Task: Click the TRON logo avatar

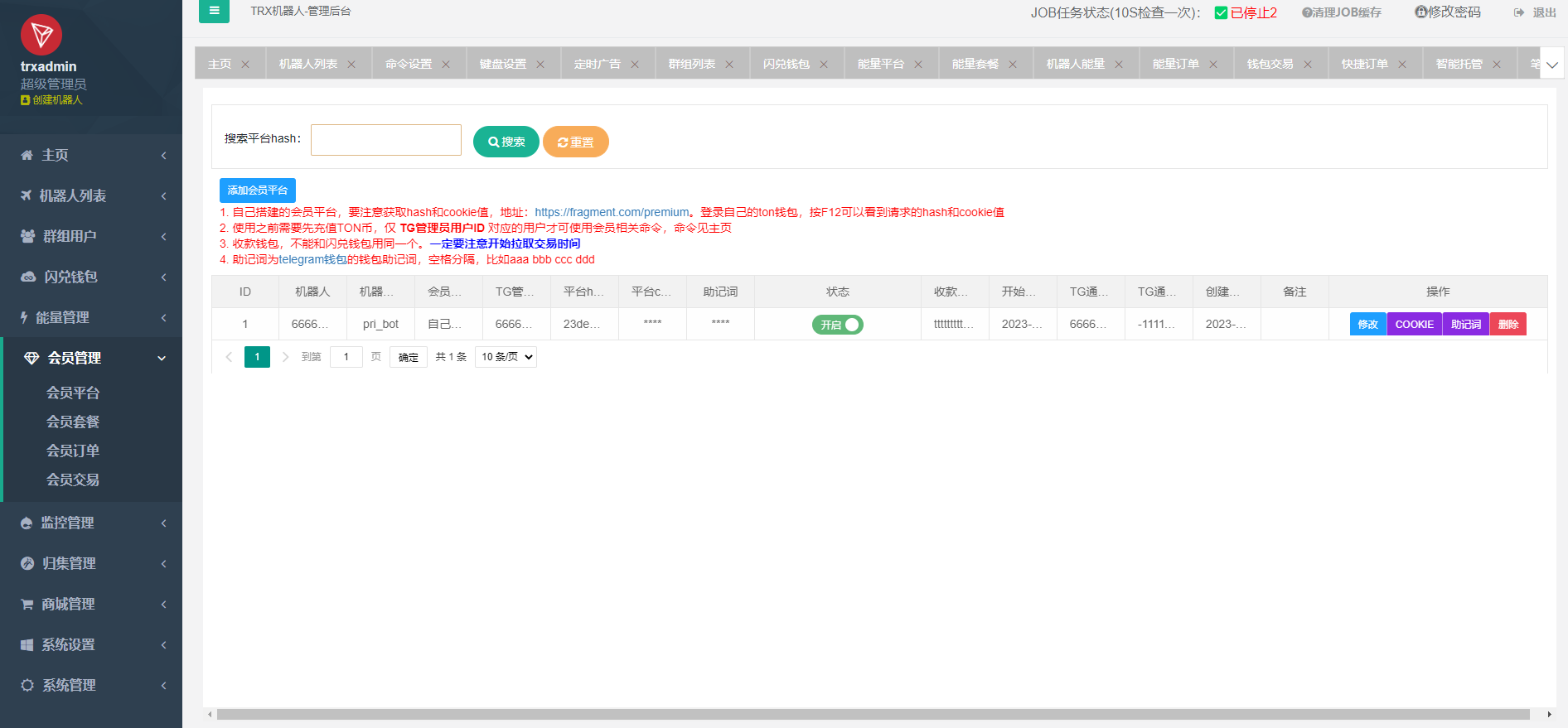Action: pos(41,35)
